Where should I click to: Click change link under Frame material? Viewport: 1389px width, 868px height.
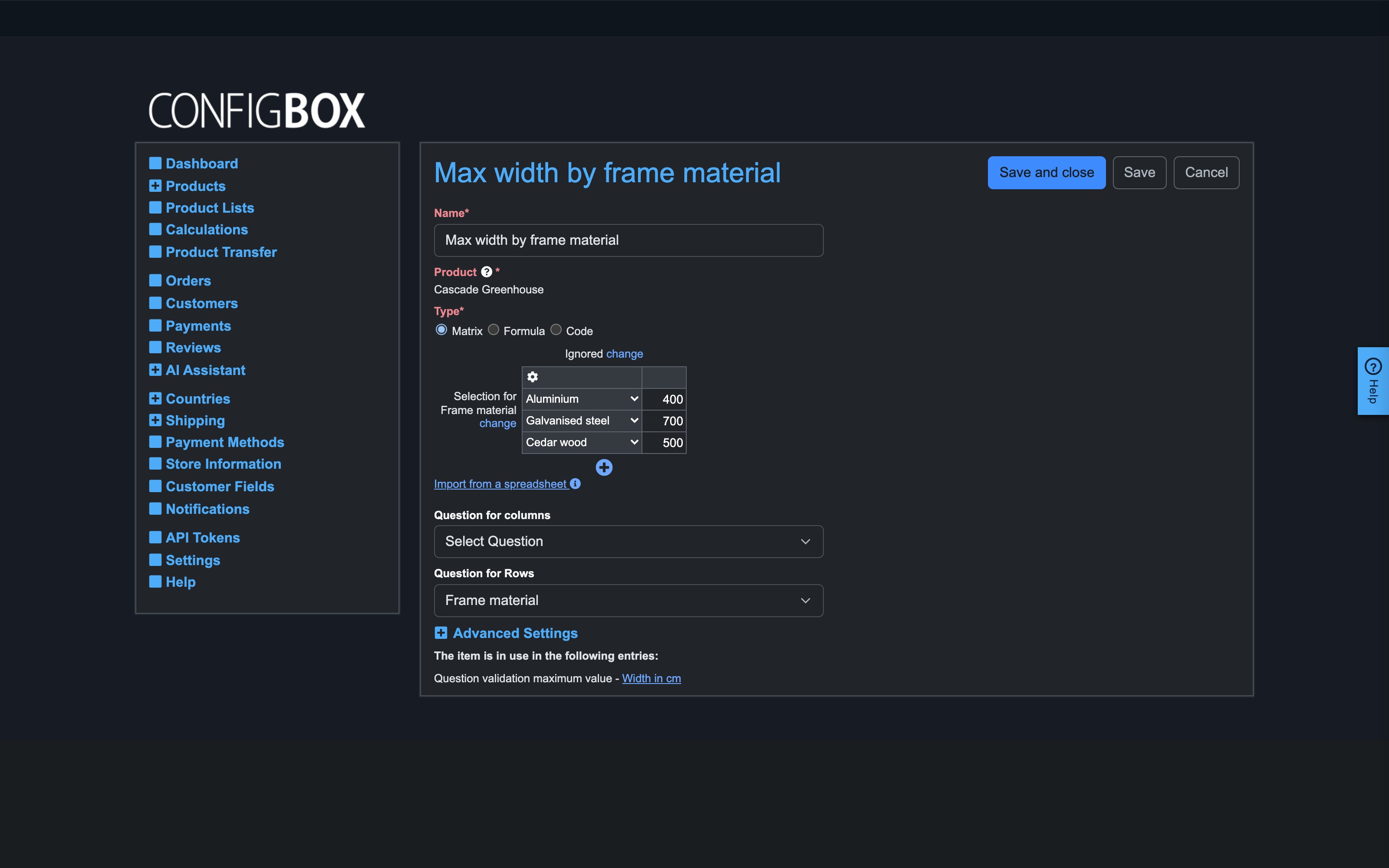click(497, 423)
